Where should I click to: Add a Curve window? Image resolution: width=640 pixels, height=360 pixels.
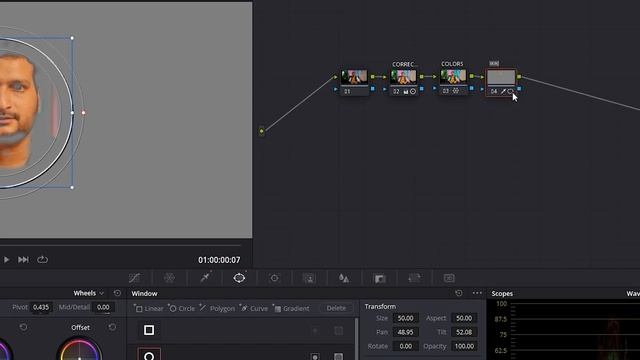(254, 308)
